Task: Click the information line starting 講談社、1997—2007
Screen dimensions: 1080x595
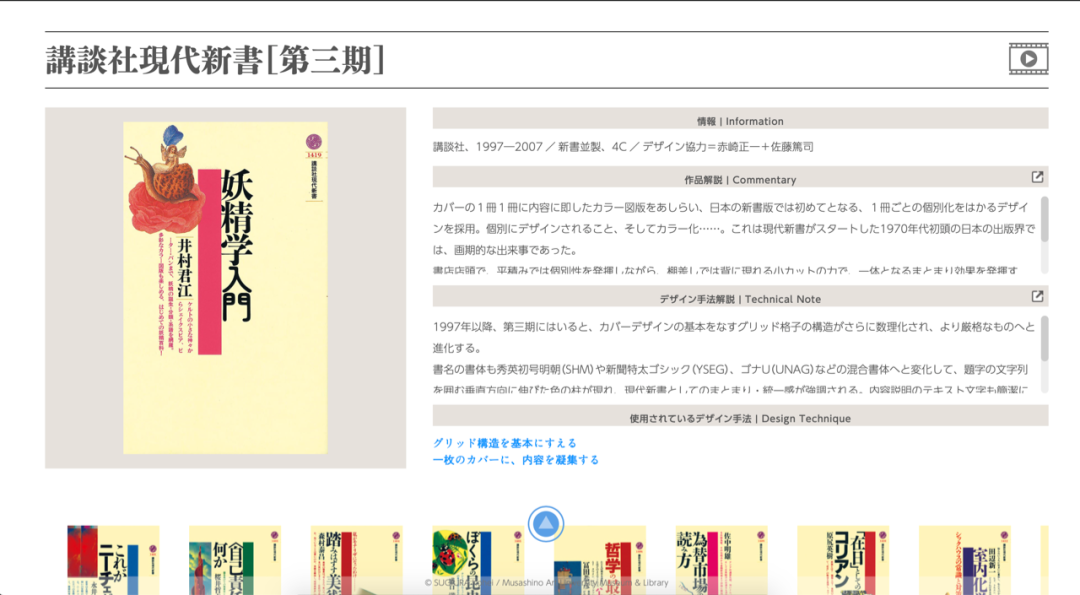Action: click(623, 147)
